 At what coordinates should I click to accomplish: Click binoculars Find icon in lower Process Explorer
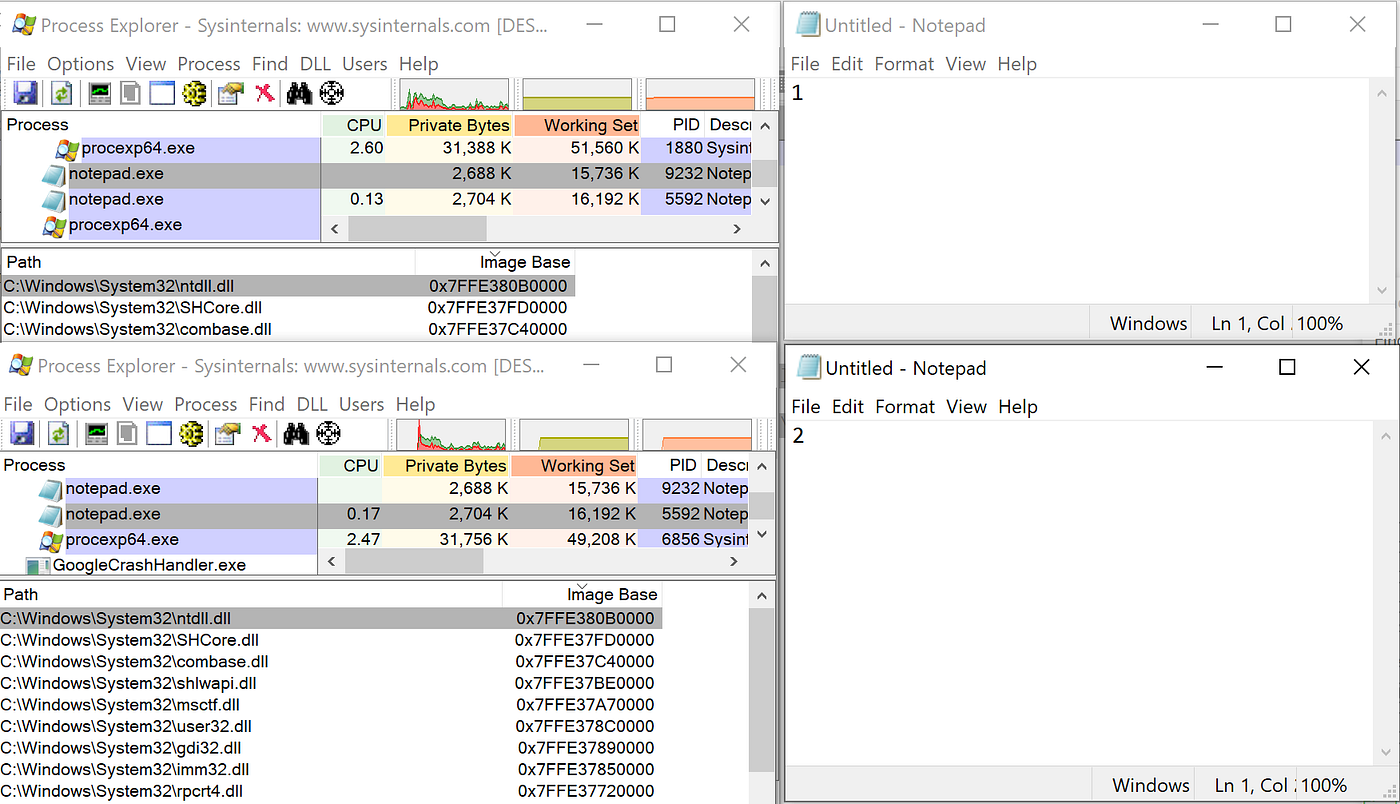click(x=296, y=433)
